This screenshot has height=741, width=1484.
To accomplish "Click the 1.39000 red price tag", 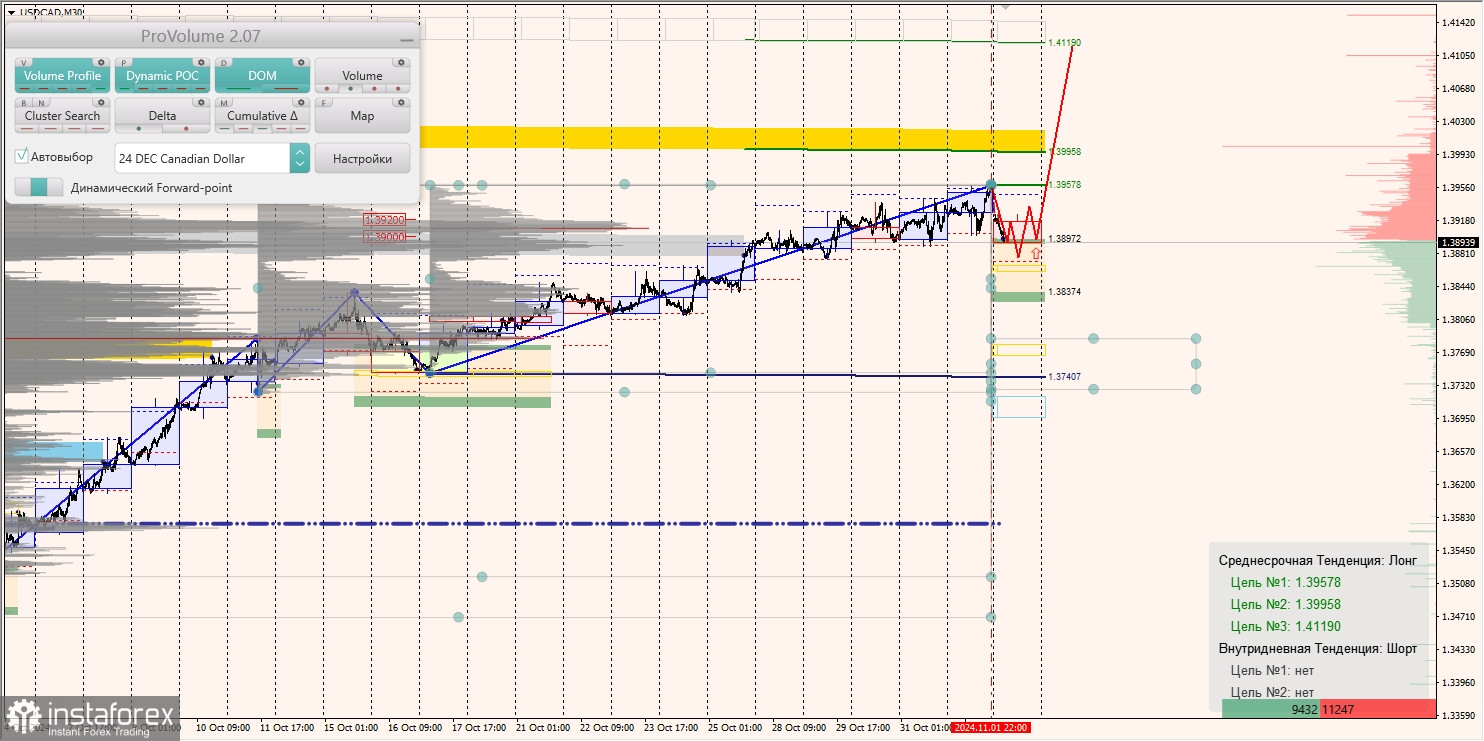I will pyautogui.click(x=385, y=236).
